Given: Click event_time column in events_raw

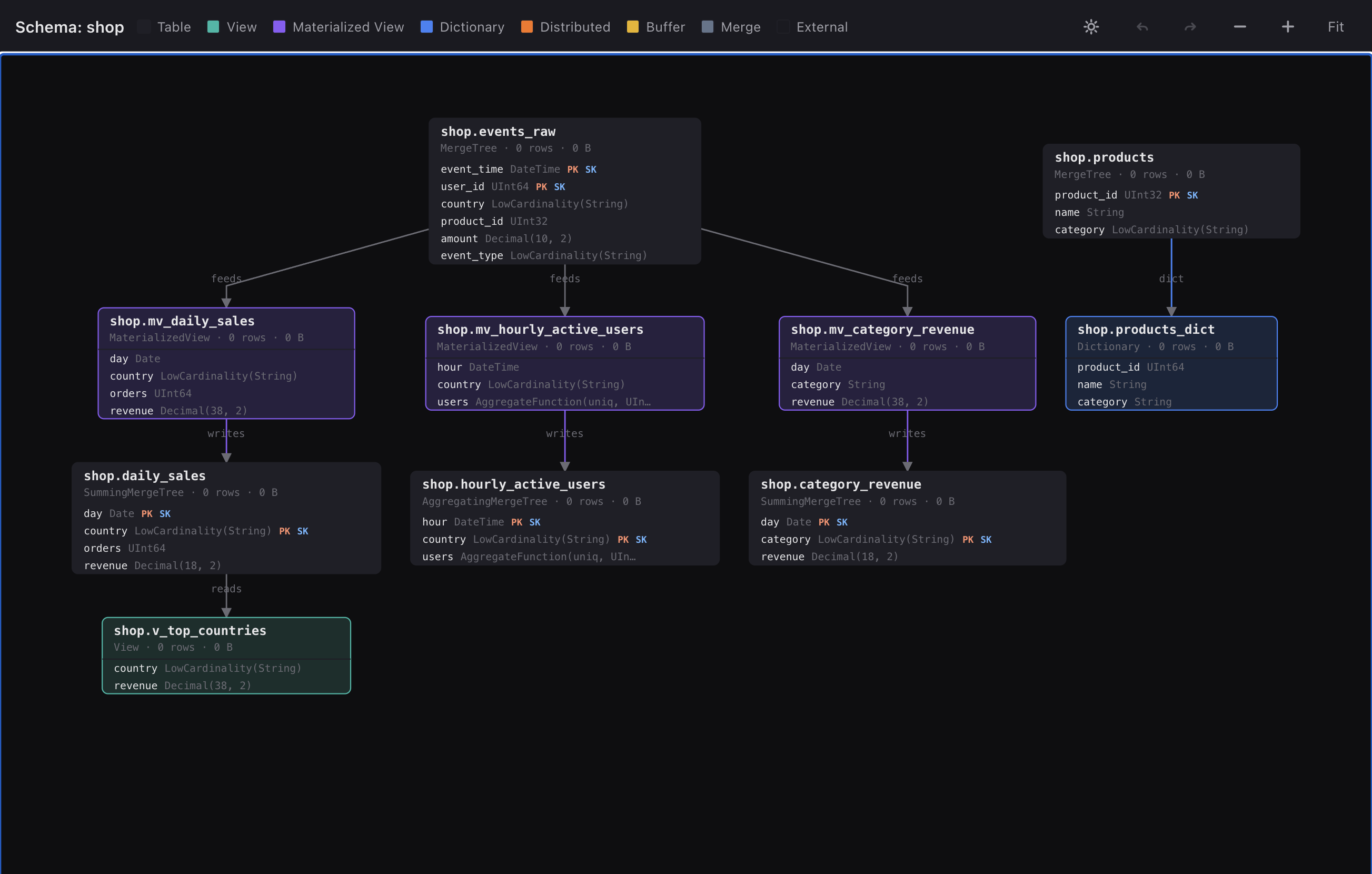Looking at the screenshot, I should [564, 169].
